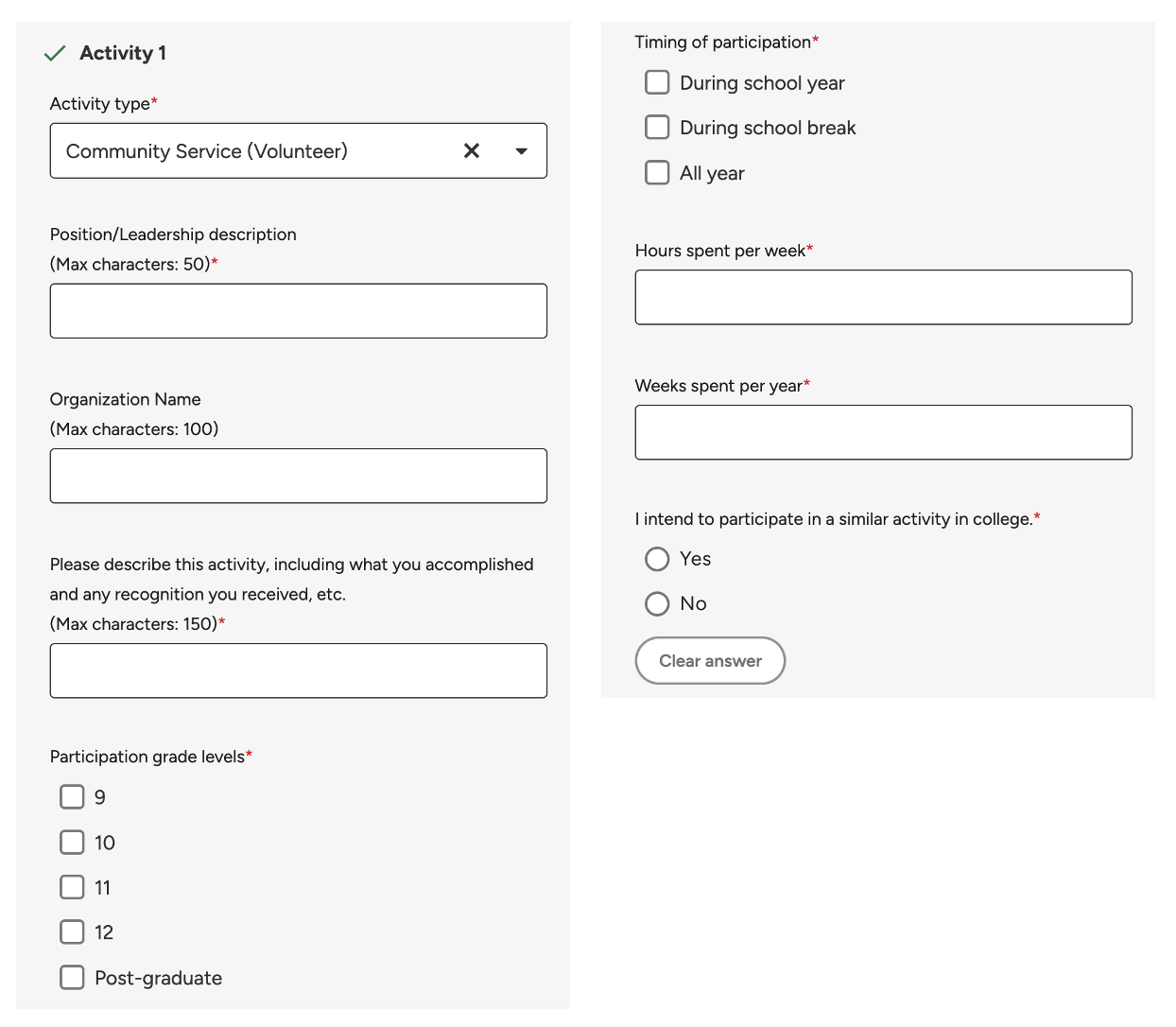Select the All year checkbox
This screenshot has height=1027, width=1176.
pyautogui.click(x=657, y=172)
